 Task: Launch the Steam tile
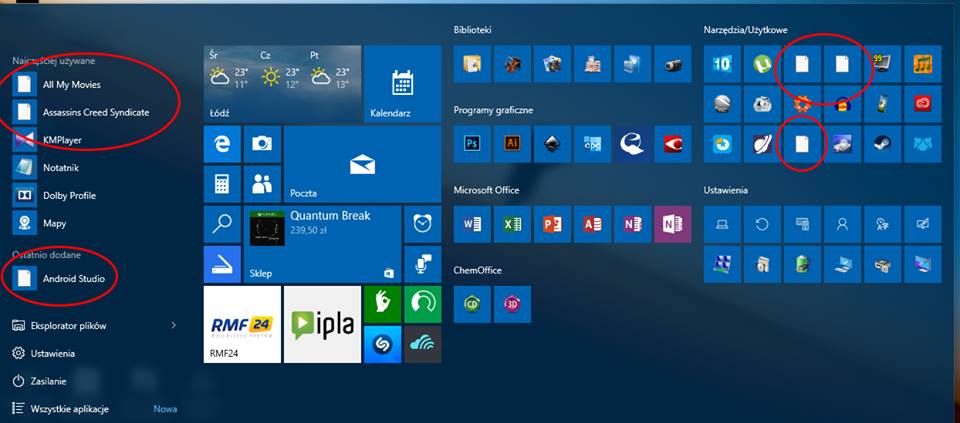[882, 144]
